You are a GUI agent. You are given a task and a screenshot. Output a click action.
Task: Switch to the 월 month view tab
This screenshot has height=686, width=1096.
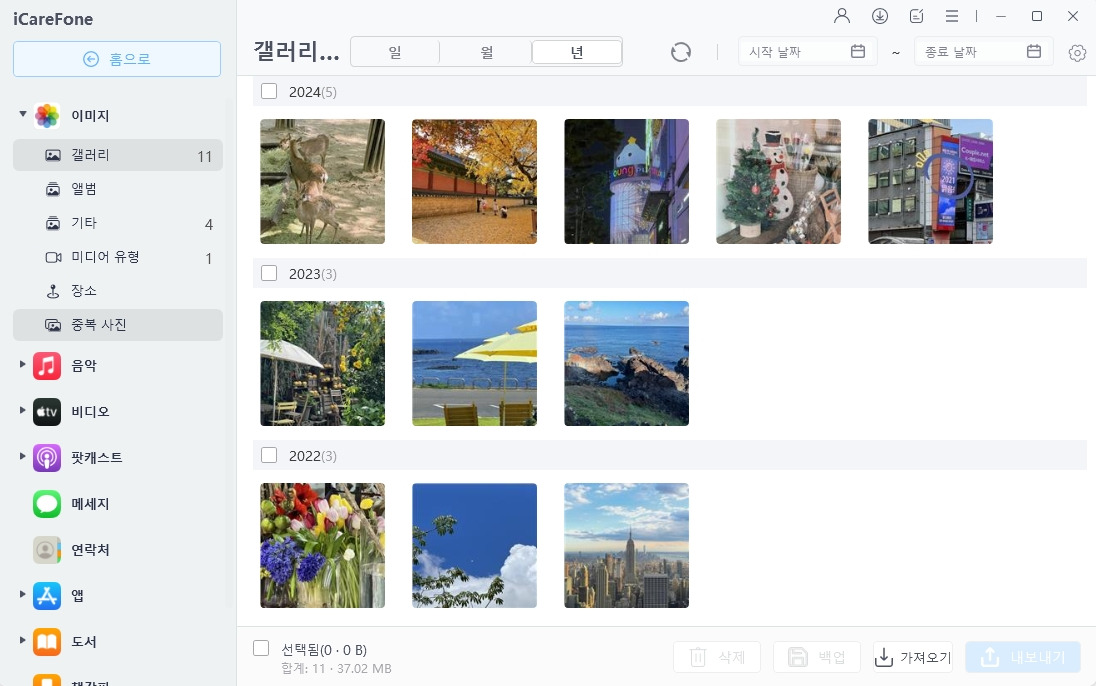tap(486, 52)
